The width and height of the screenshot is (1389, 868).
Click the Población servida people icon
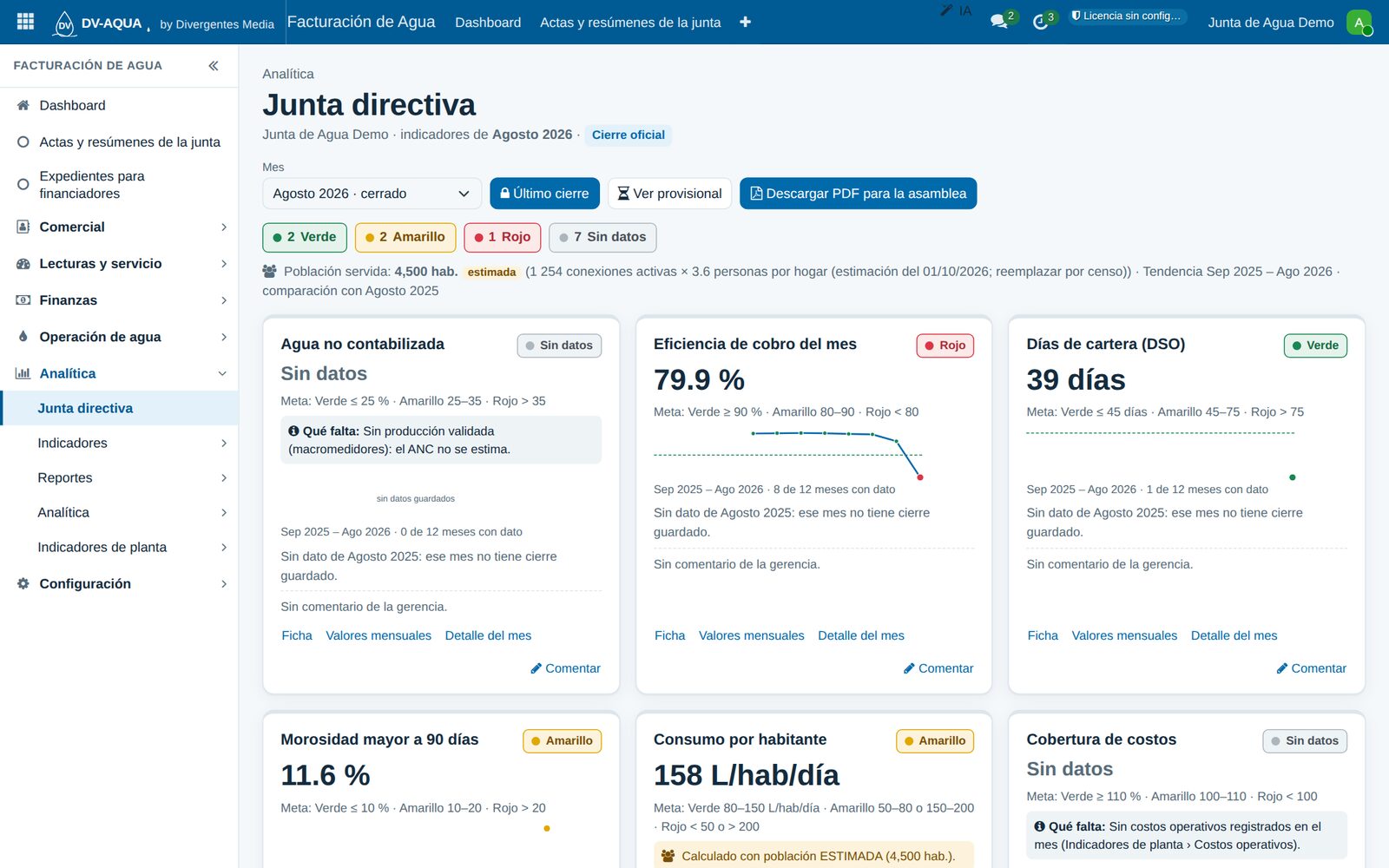pos(270,271)
